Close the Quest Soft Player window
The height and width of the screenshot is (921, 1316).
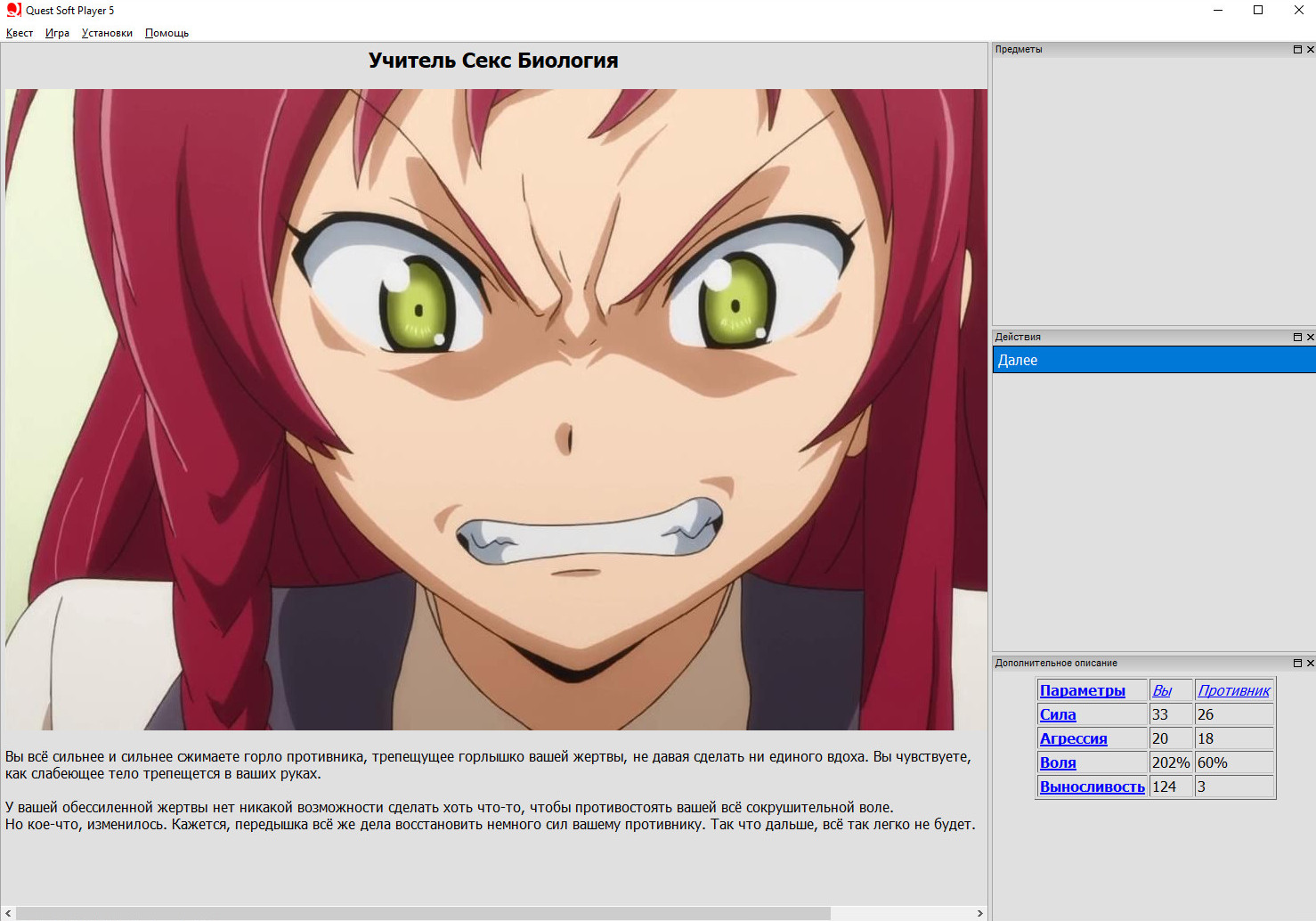pos(1298,10)
